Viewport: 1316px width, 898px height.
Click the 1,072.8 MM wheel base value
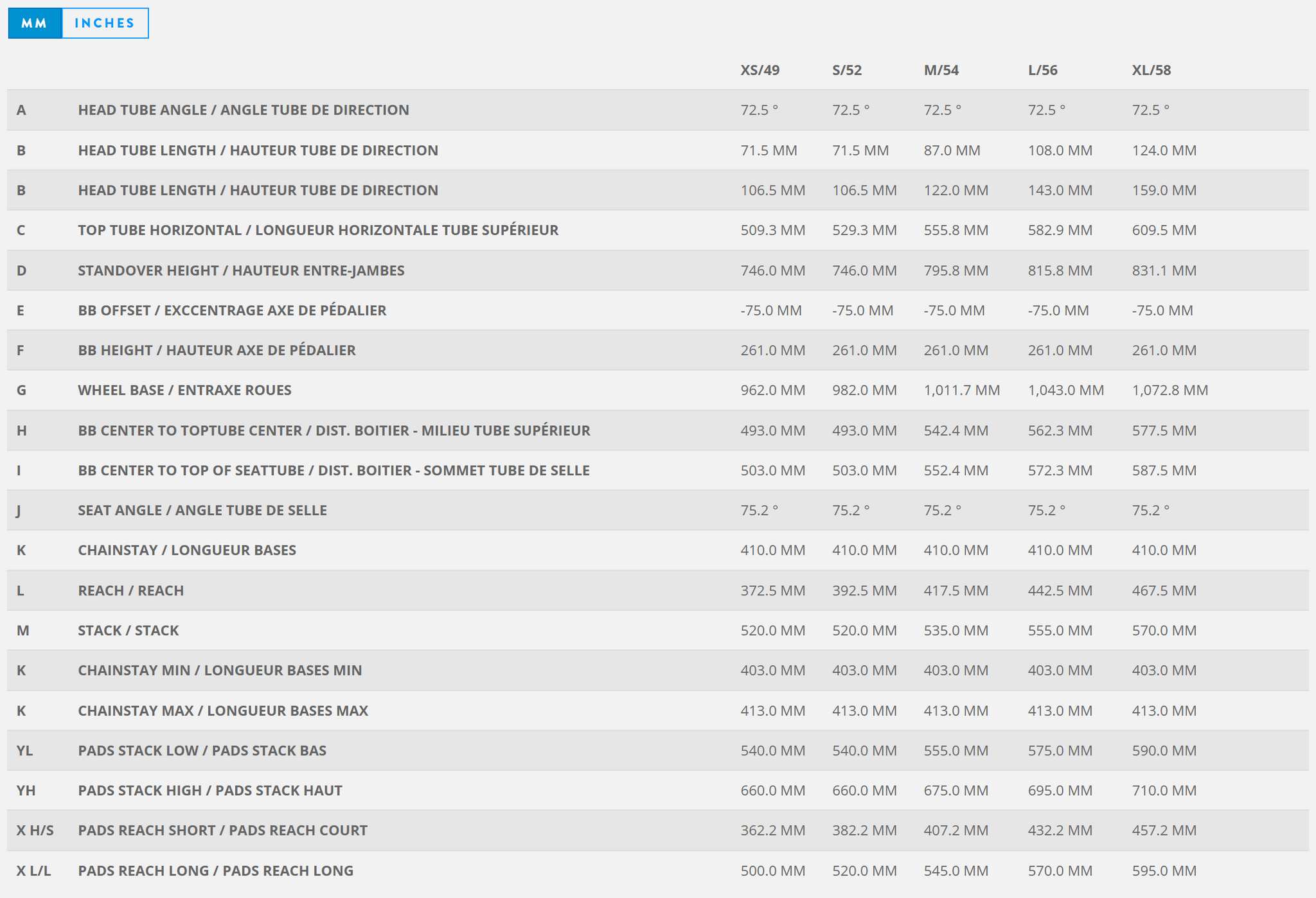pos(1170,390)
